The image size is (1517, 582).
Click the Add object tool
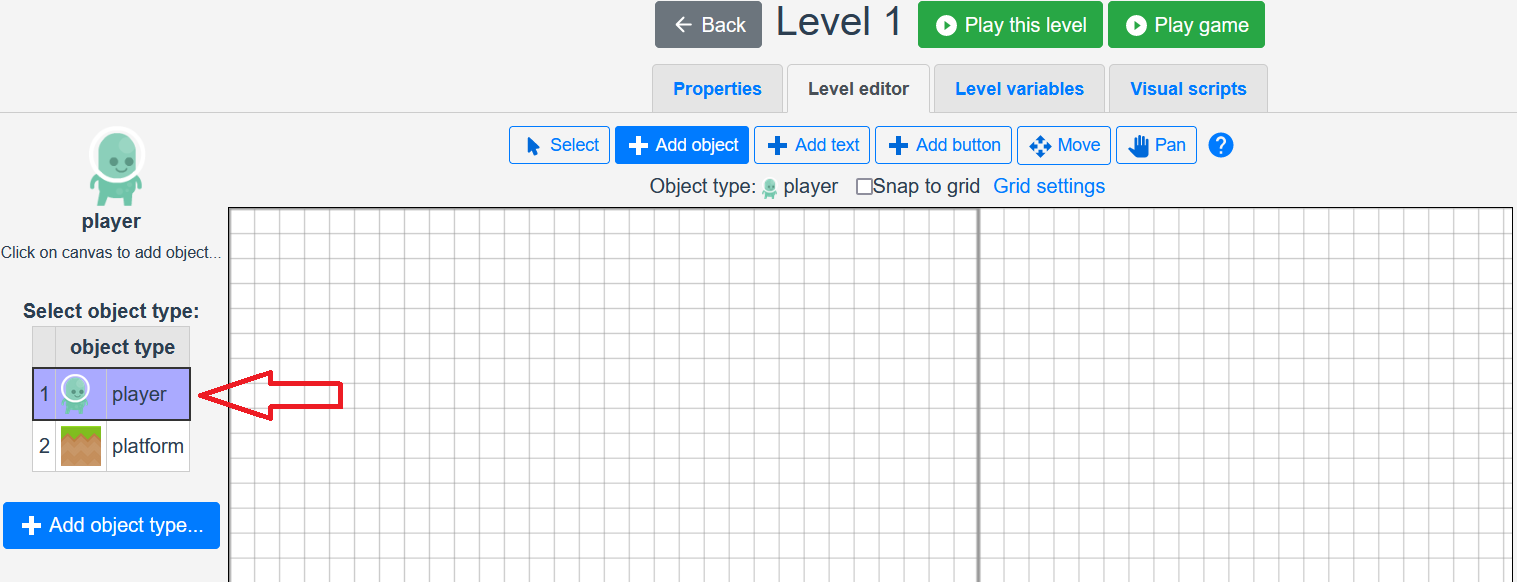[683, 145]
